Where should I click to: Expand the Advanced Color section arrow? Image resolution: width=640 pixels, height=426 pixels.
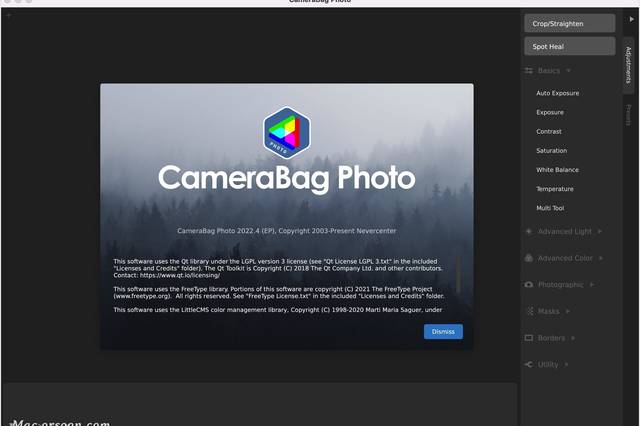(601, 258)
